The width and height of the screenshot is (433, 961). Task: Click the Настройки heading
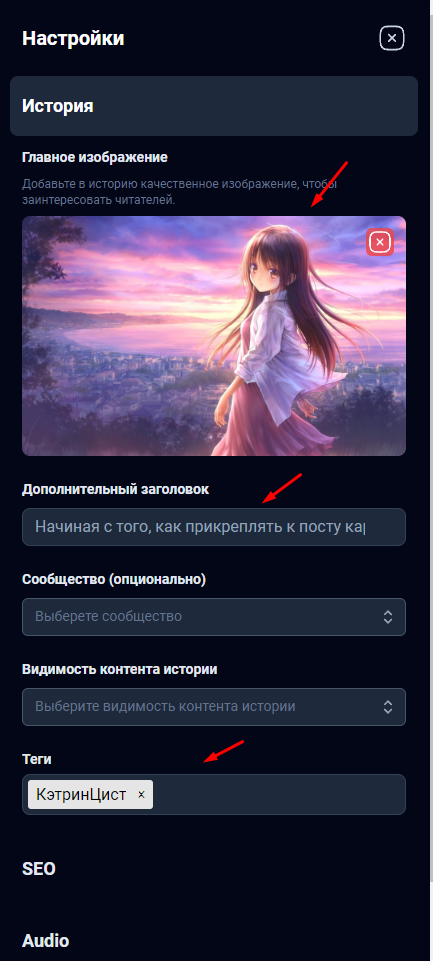point(73,39)
